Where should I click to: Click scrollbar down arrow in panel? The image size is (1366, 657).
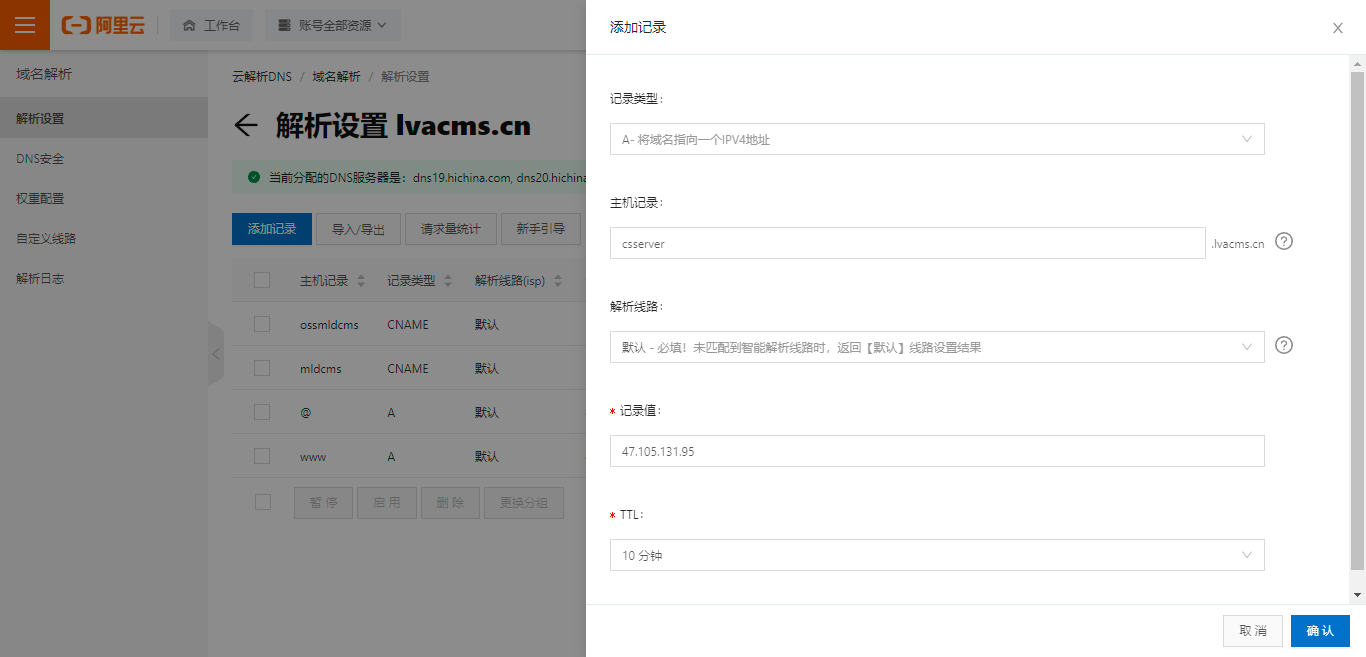pyautogui.click(x=1357, y=595)
